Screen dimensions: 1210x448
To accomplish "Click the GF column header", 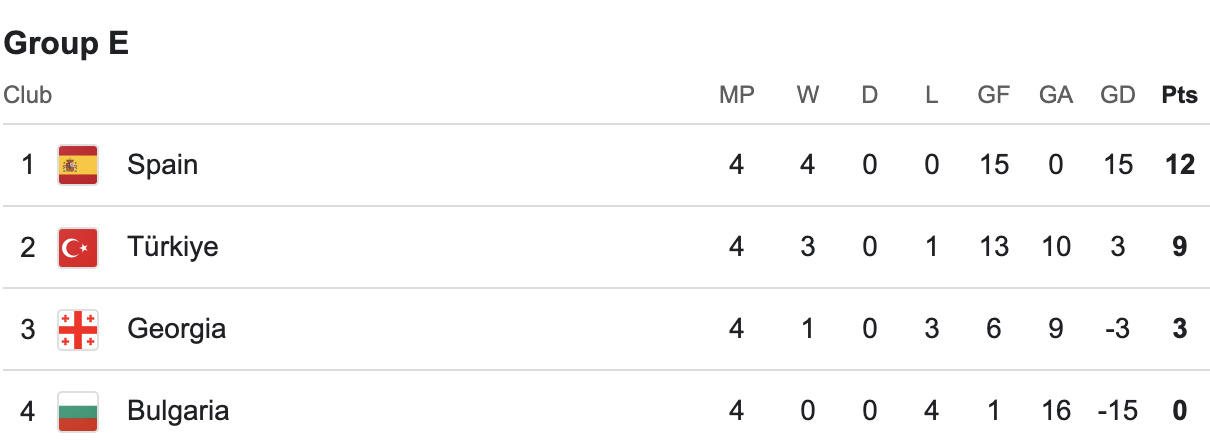I will pos(994,95).
